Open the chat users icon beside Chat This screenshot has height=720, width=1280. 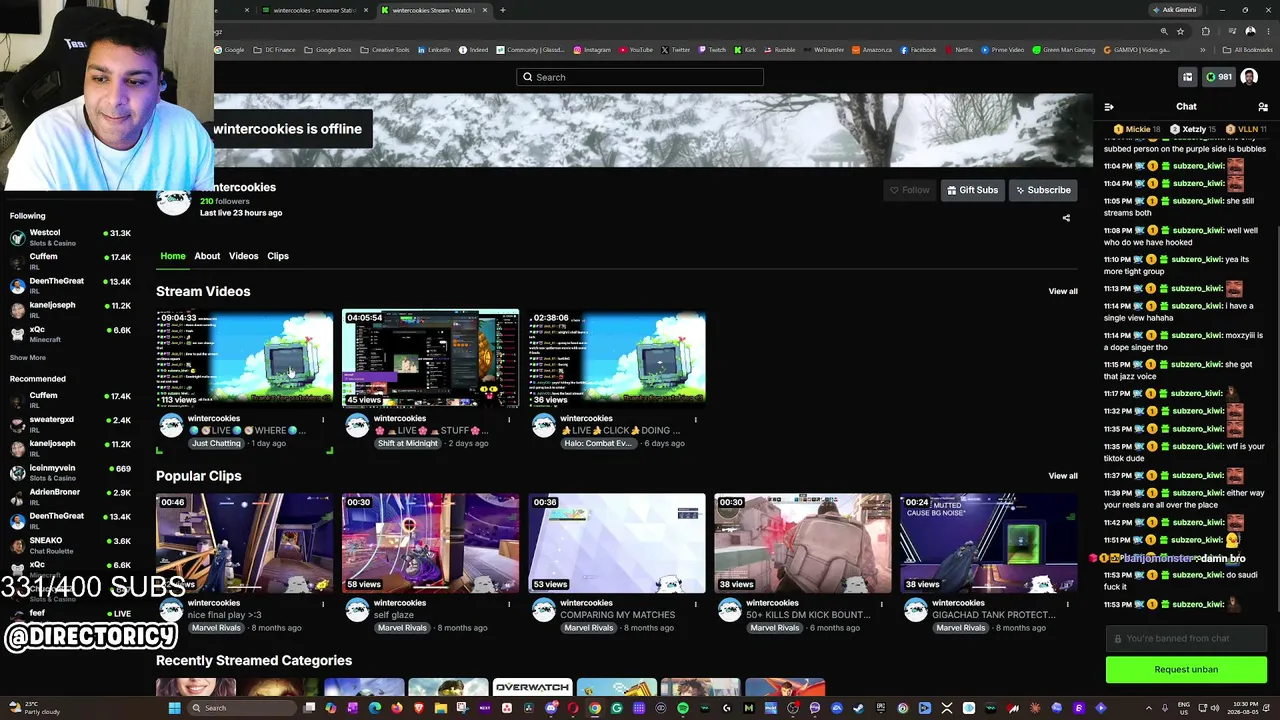1263,107
